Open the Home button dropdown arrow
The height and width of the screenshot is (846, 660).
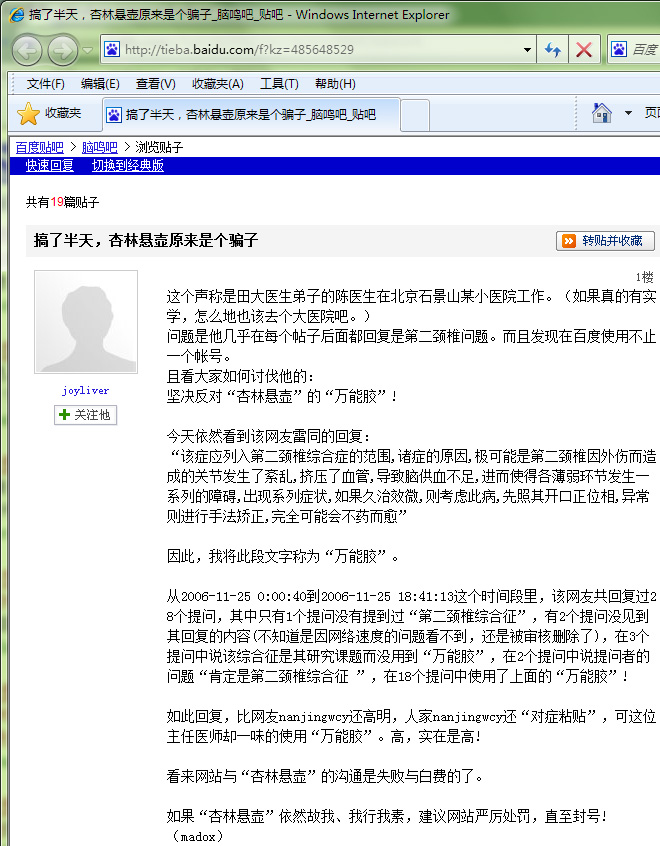tap(628, 113)
